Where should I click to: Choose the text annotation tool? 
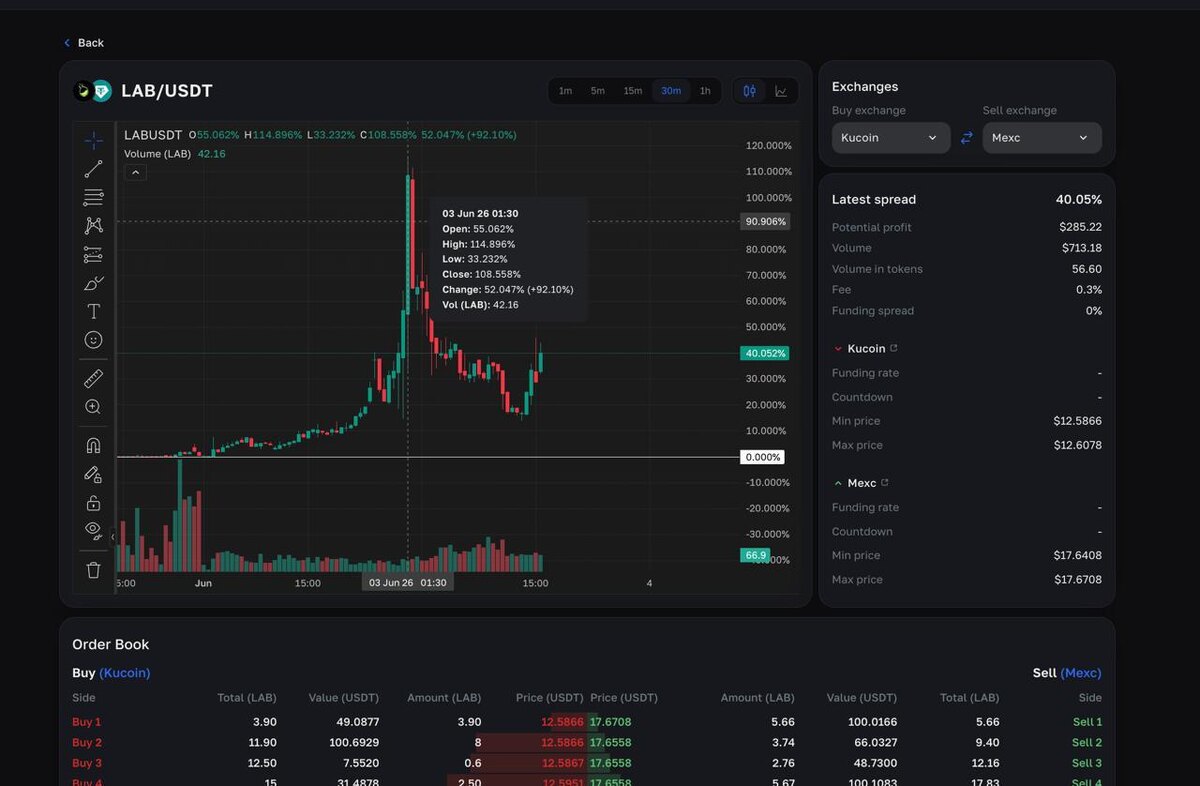[93, 311]
